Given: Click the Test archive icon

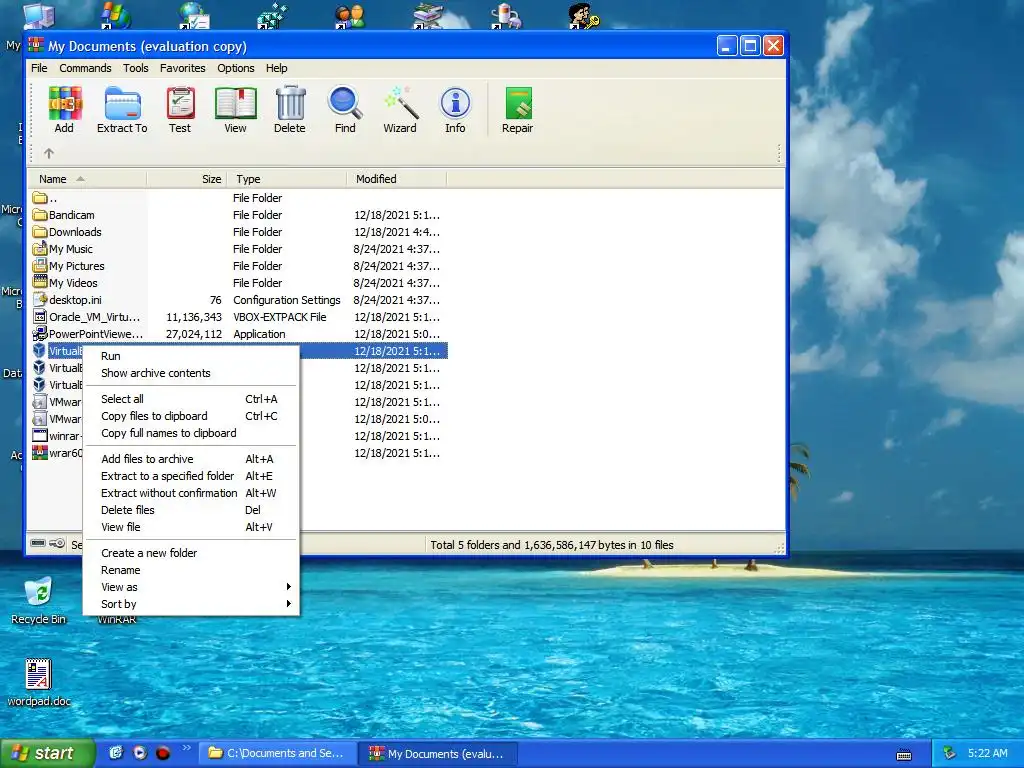Looking at the screenshot, I should [x=180, y=110].
